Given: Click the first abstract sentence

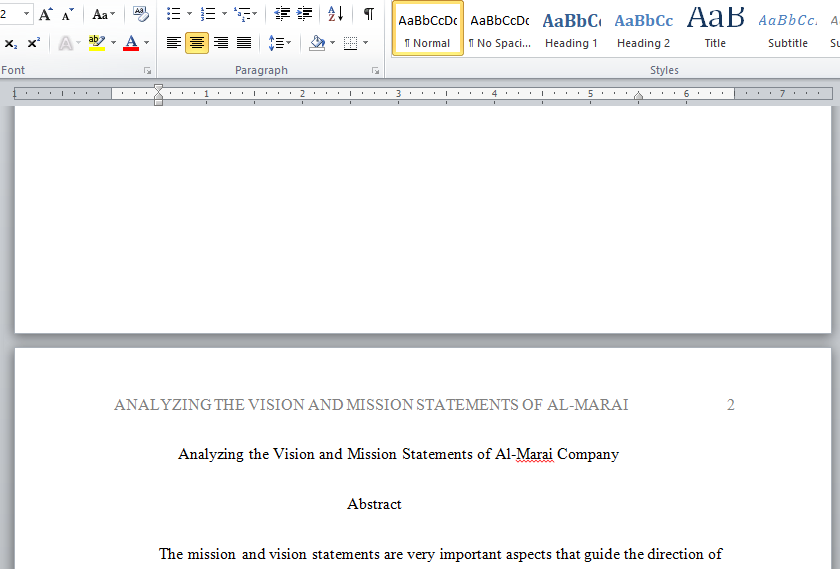Looking at the screenshot, I should (440, 554).
